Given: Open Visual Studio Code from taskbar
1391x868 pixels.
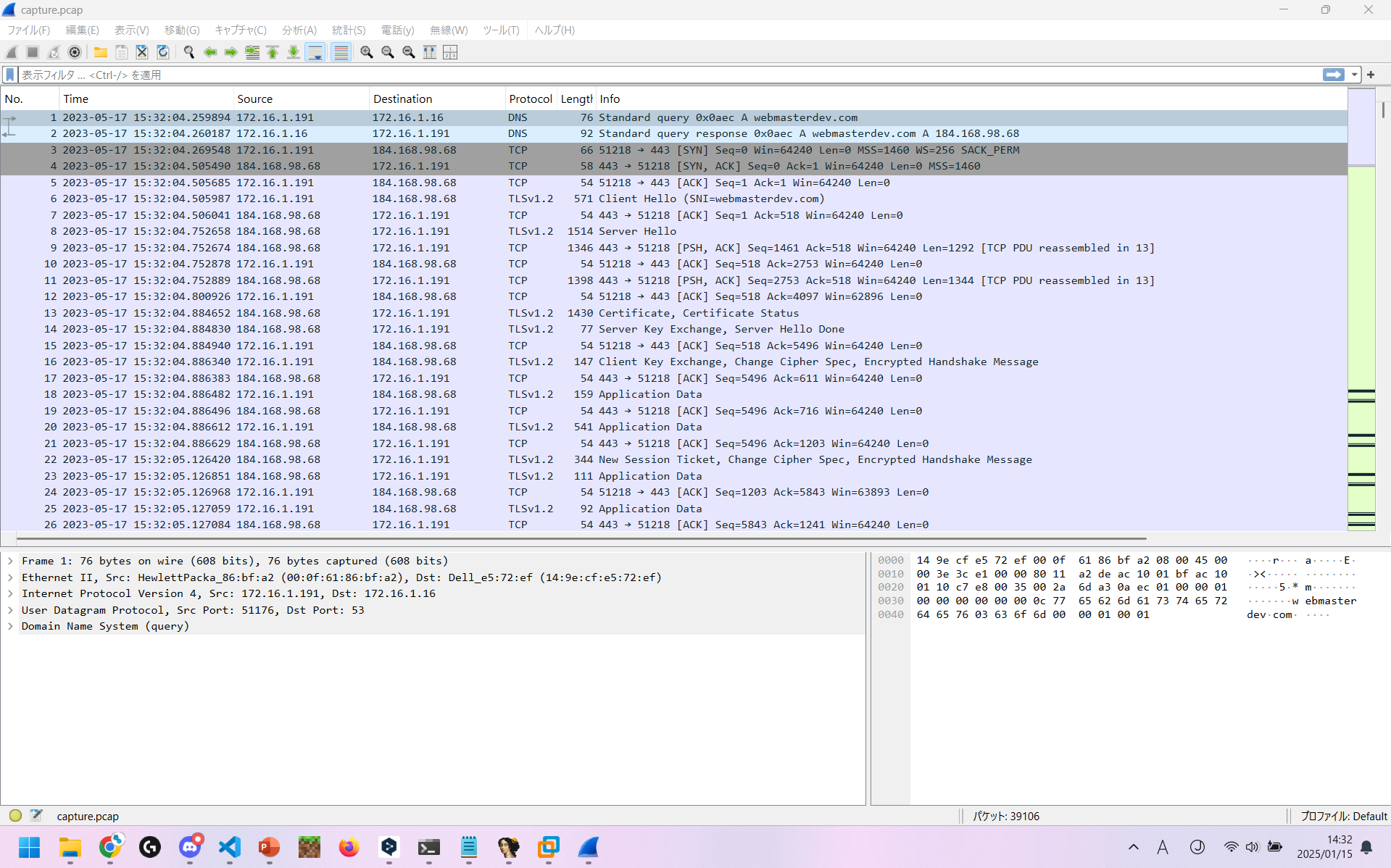Looking at the screenshot, I should [x=230, y=847].
